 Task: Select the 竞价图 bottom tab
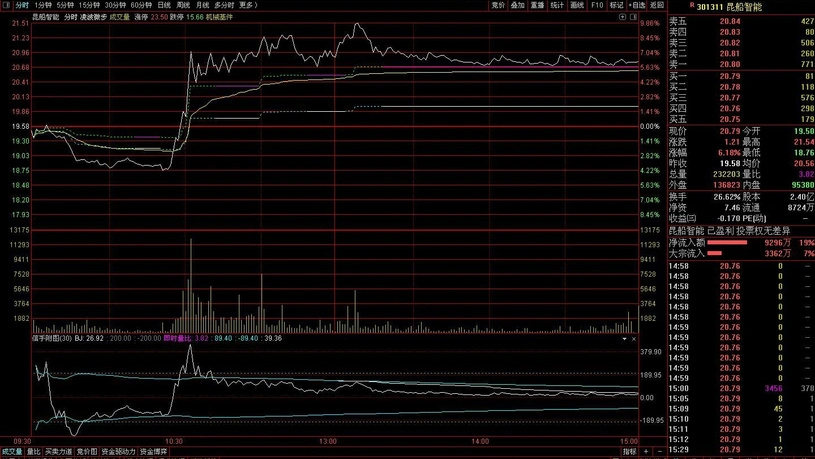point(87,452)
